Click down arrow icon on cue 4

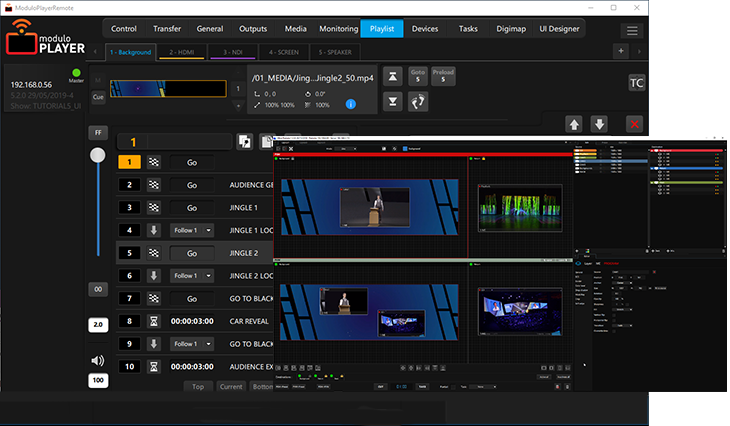pos(154,230)
